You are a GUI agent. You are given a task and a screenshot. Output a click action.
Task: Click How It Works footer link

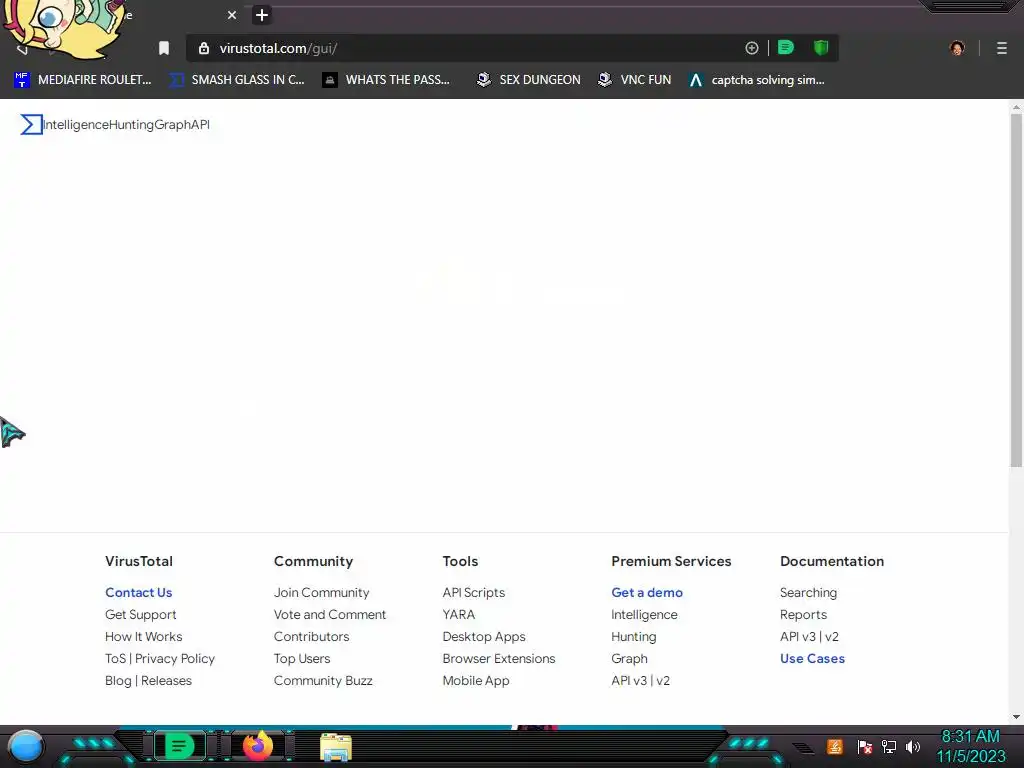(x=144, y=636)
